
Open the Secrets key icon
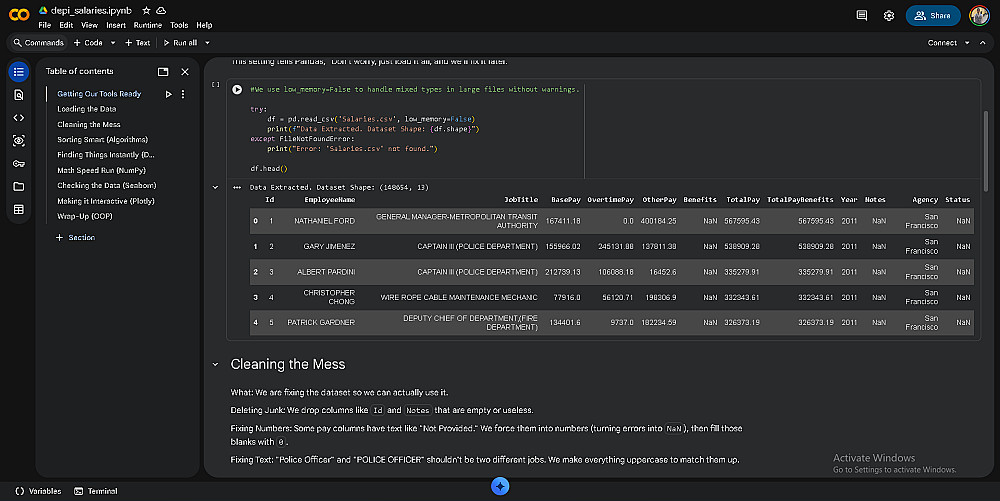19,163
